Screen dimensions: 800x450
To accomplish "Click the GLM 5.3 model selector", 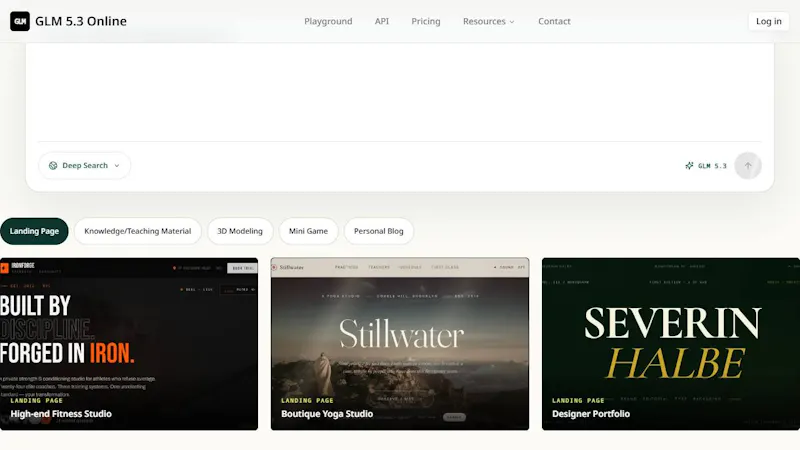I will click(706, 166).
